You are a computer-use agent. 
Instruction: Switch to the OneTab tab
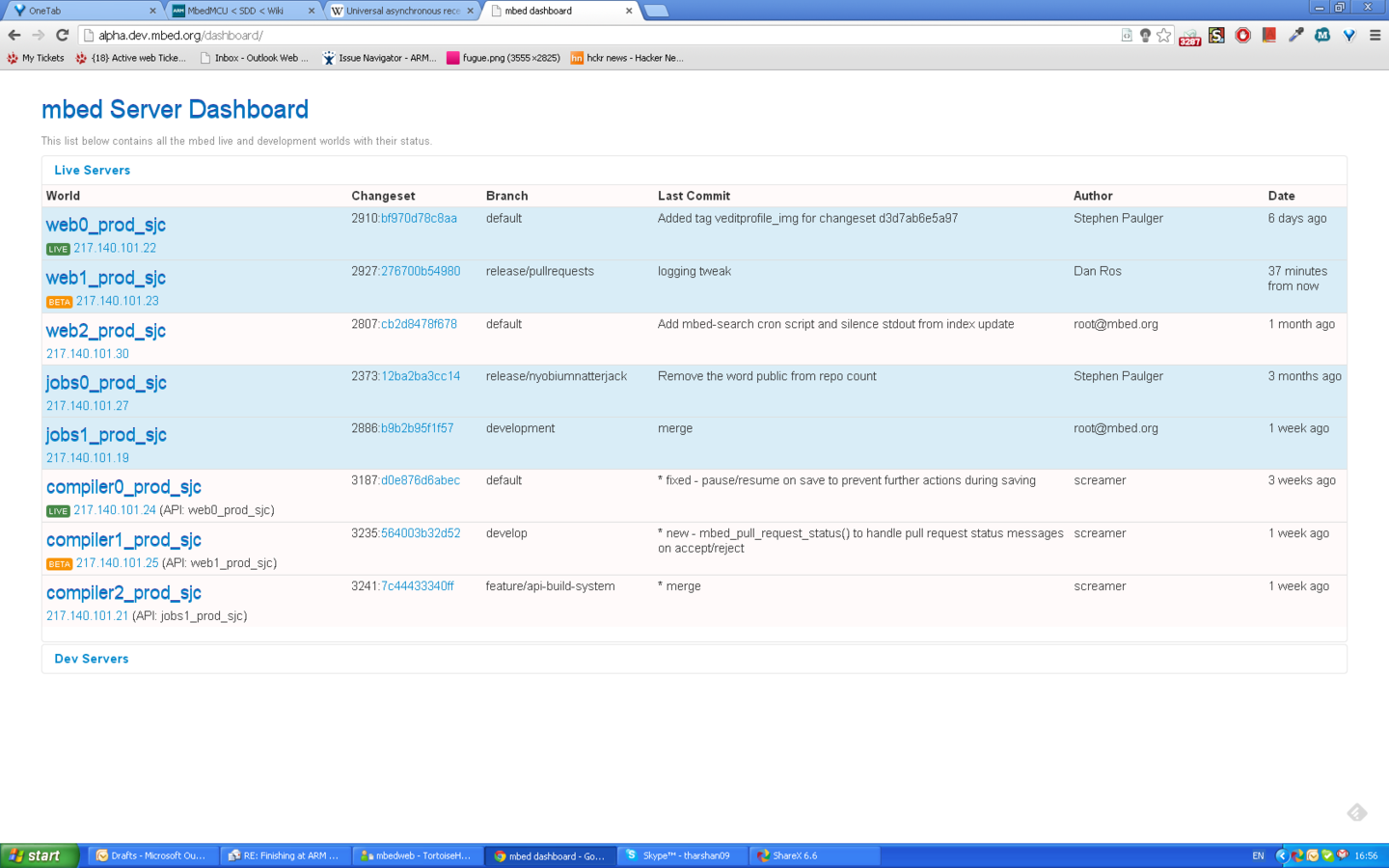pyautogui.click(x=82, y=11)
